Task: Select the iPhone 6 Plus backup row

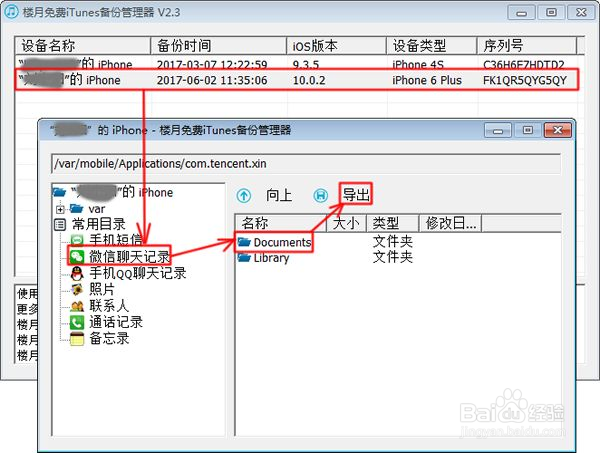Action: point(297,80)
